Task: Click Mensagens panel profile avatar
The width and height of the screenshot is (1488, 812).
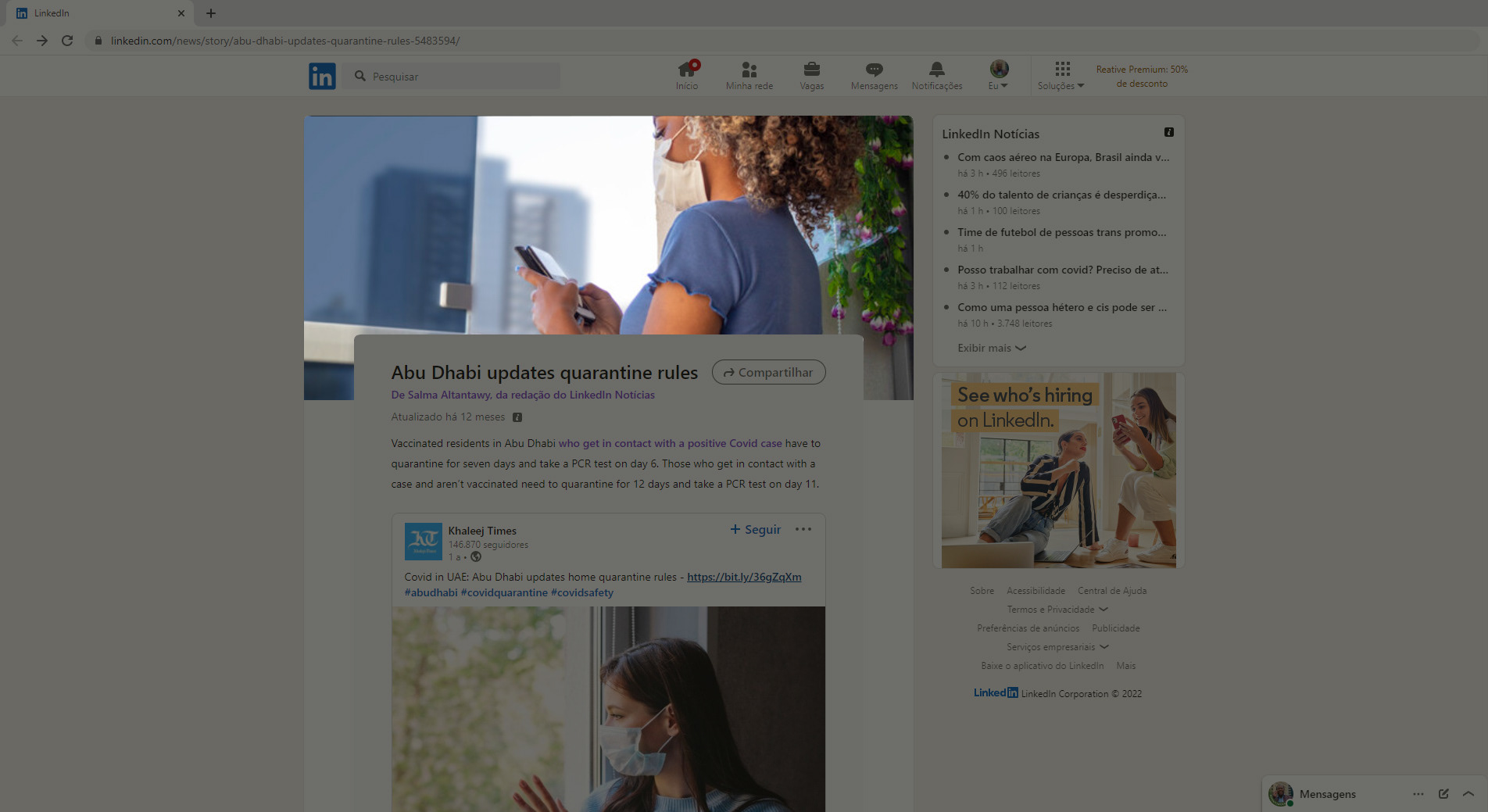Action: 1280,794
